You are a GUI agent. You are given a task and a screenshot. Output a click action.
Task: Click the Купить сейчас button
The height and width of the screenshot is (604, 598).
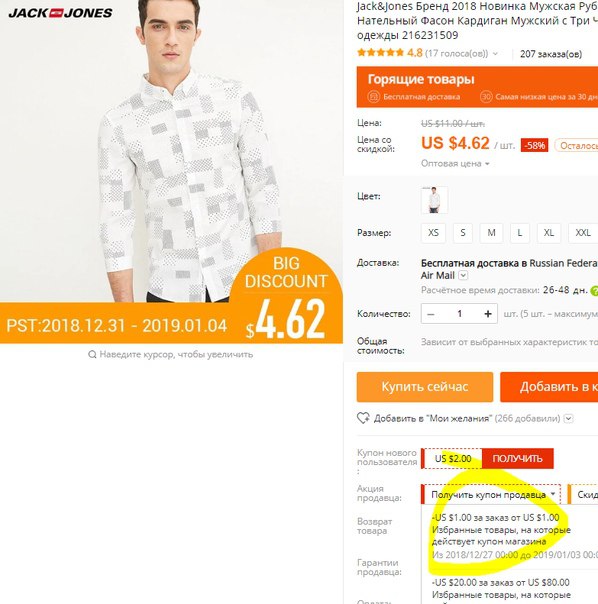(x=425, y=387)
